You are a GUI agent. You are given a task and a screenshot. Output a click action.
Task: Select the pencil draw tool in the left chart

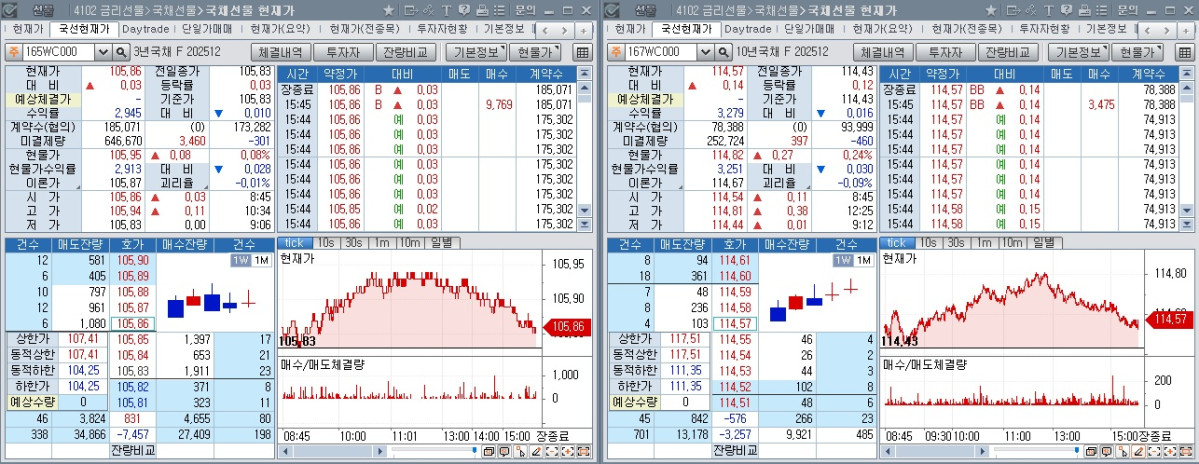537,452
